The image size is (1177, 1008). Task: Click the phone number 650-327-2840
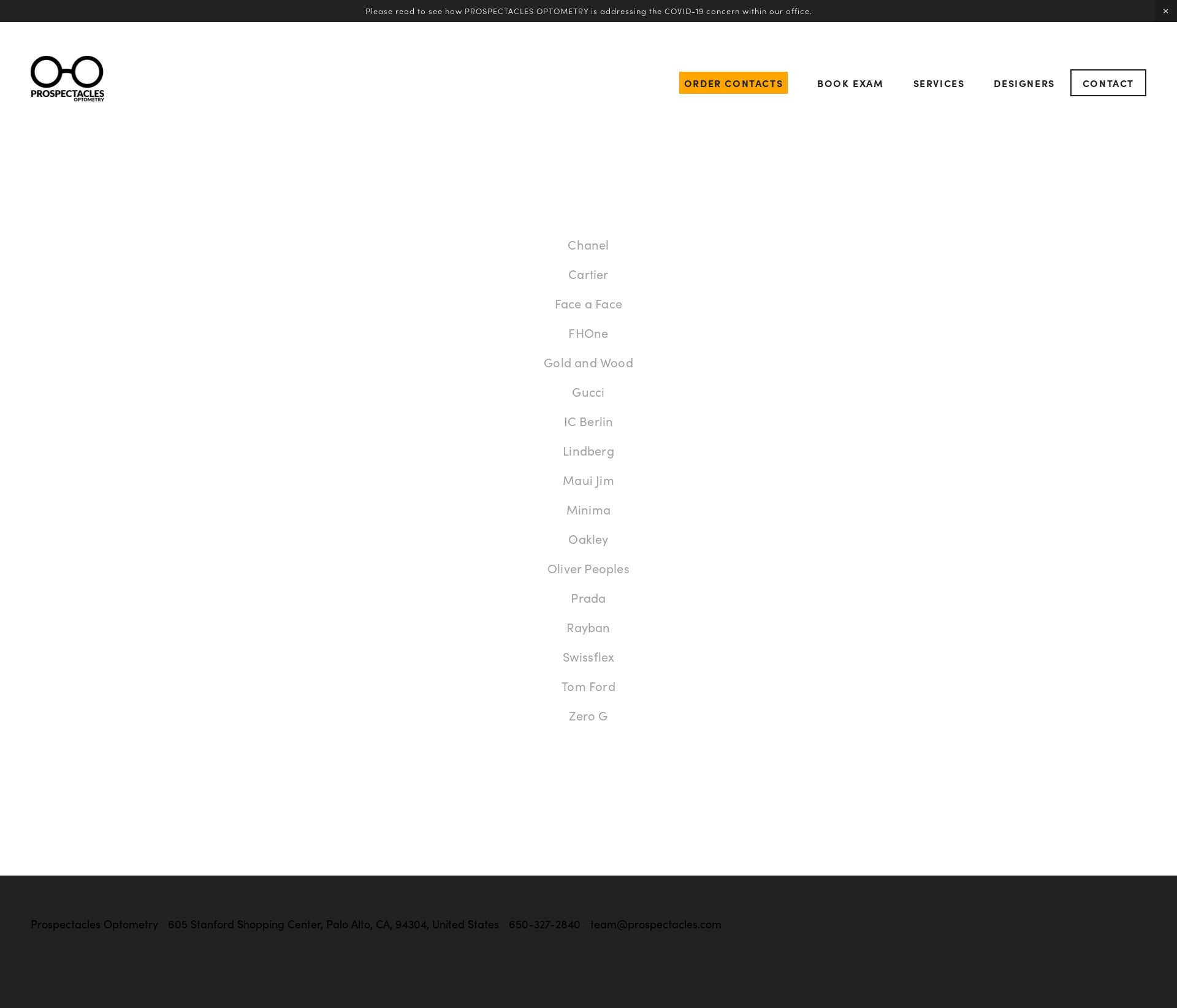pyautogui.click(x=544, y=924)
